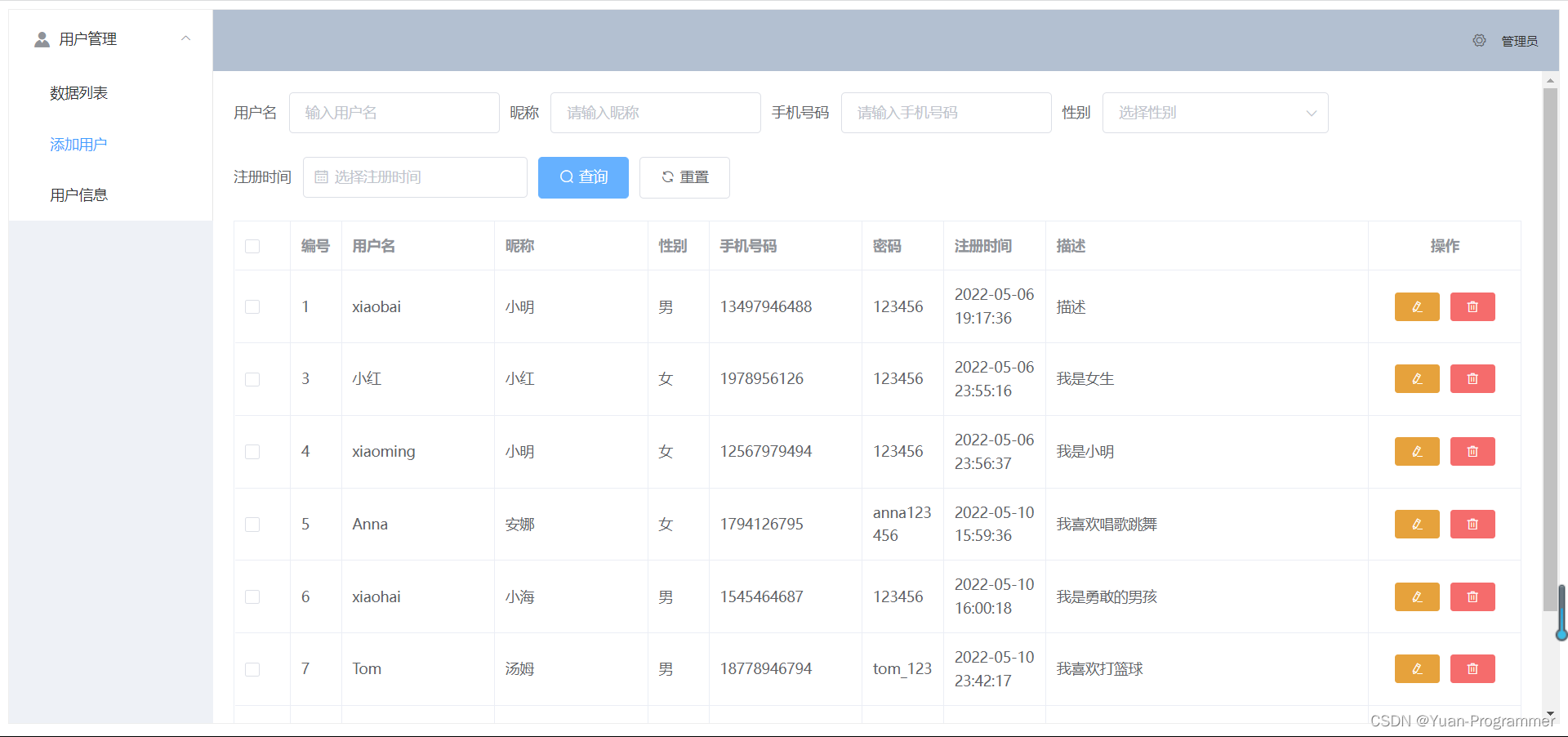Image resolution: width=1568 pixels, height=737 pixels.
Task: Click the 用户管理 sidebar menu title
Action: coord(88,39)
